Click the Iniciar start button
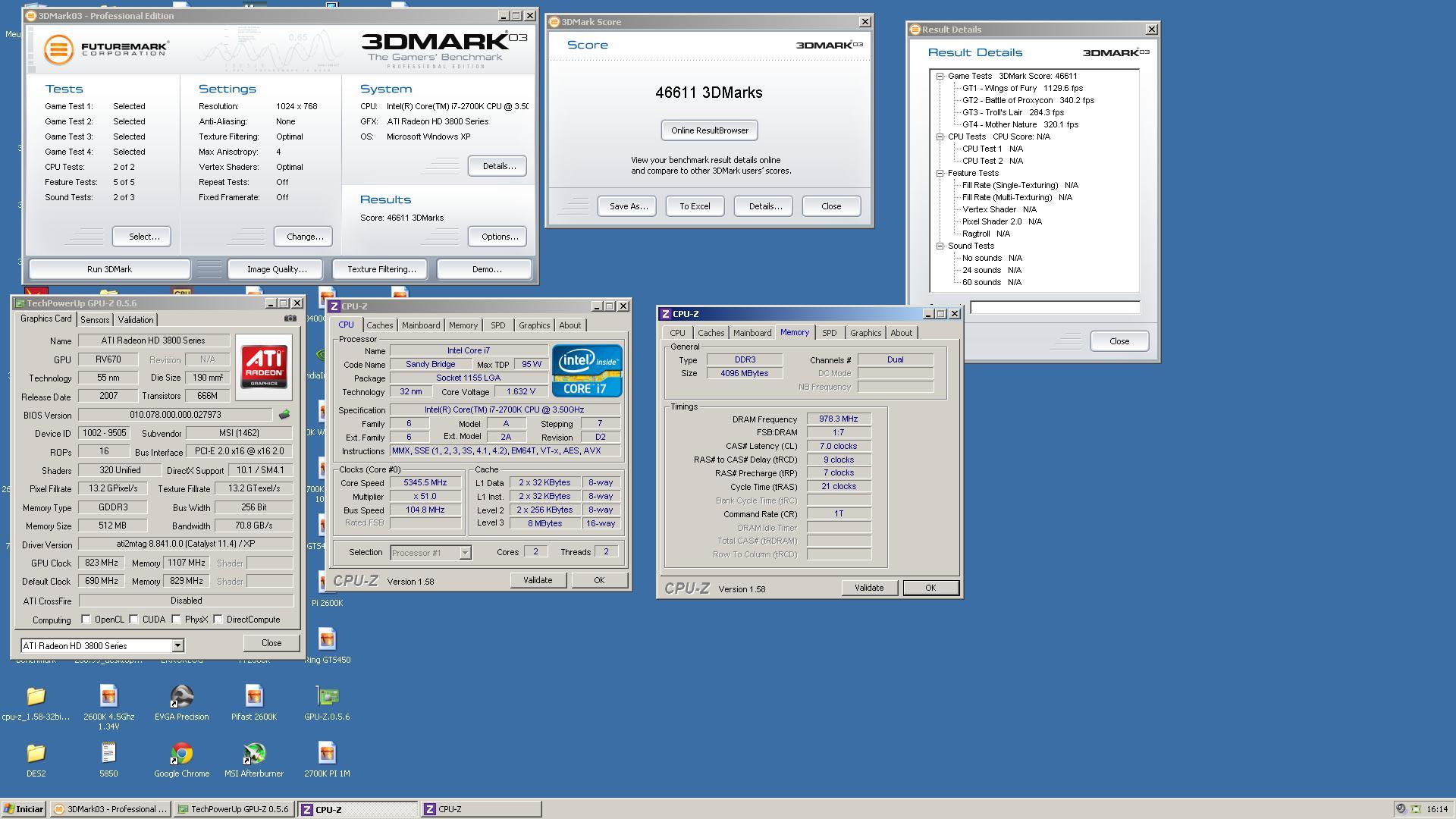This screenshot has width=1456, height=819. (x=24, y=809)
